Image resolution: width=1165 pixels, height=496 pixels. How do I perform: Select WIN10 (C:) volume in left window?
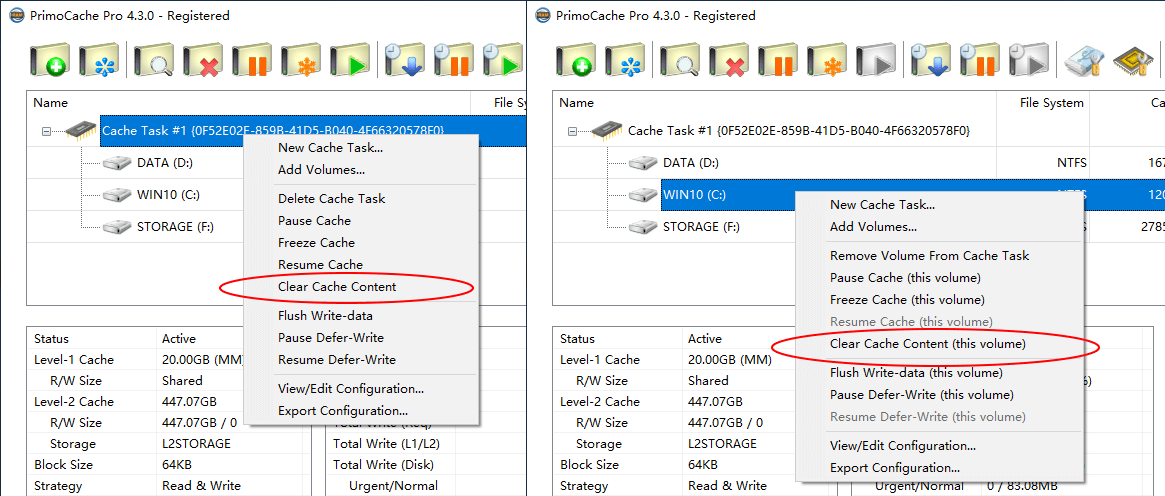(169, 195)
